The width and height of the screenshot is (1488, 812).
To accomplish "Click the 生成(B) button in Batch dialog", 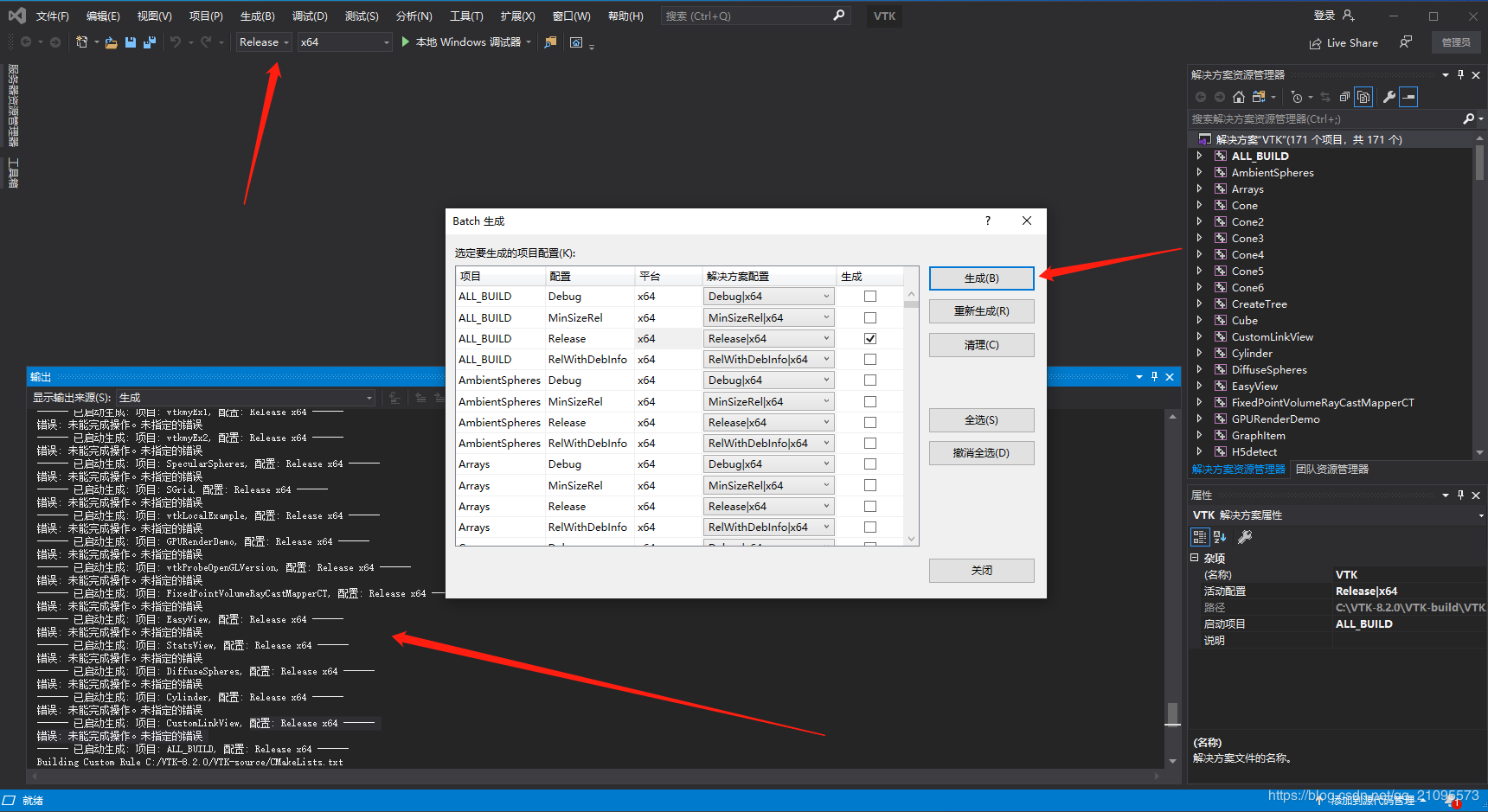I will (981, 278).
